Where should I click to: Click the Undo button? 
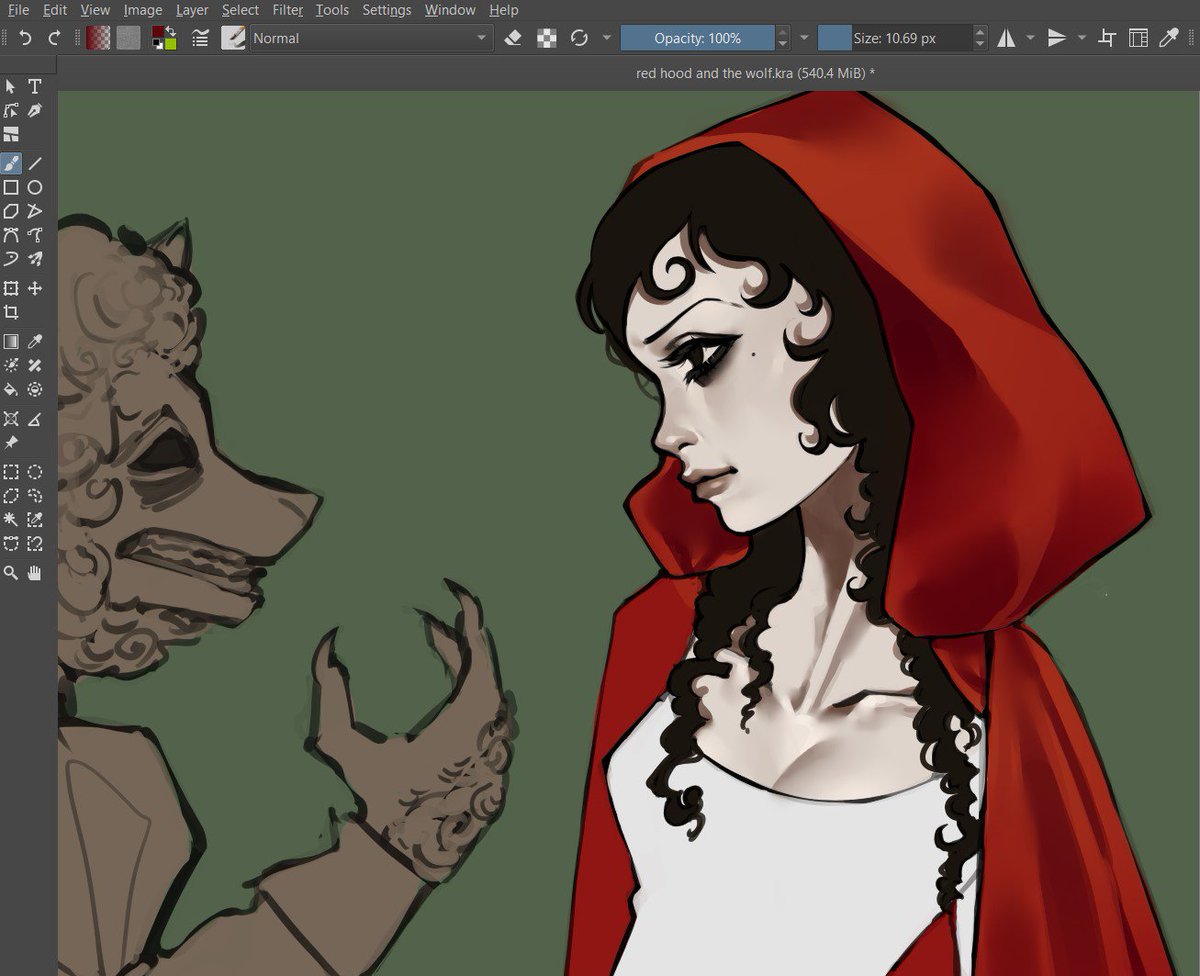[26, 38]
